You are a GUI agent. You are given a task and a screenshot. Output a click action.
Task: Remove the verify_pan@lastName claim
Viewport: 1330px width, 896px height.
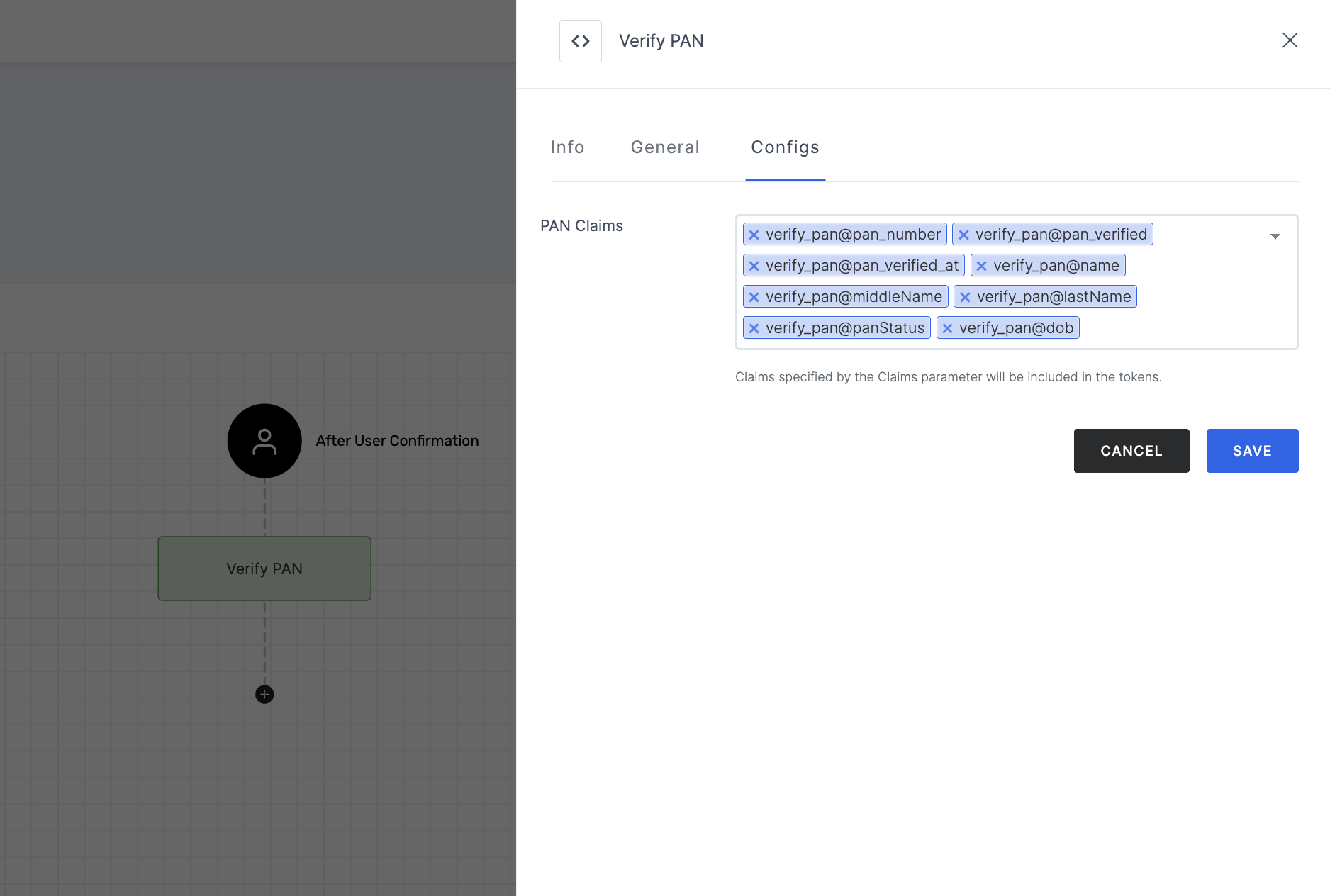966,297
